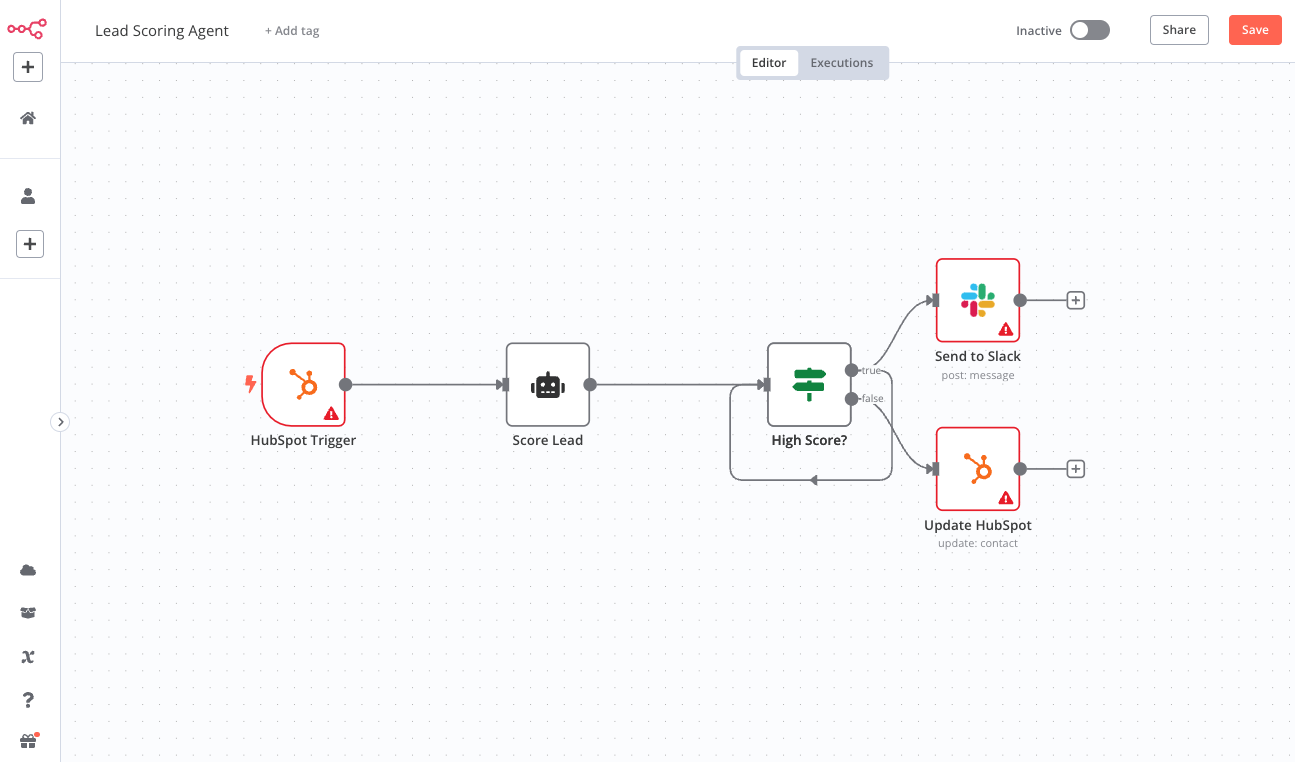Image resolution: width=1295 pixels, height=762 pixels.
Task: Switch to the Editor tab
Action: (x=769, y=63)
